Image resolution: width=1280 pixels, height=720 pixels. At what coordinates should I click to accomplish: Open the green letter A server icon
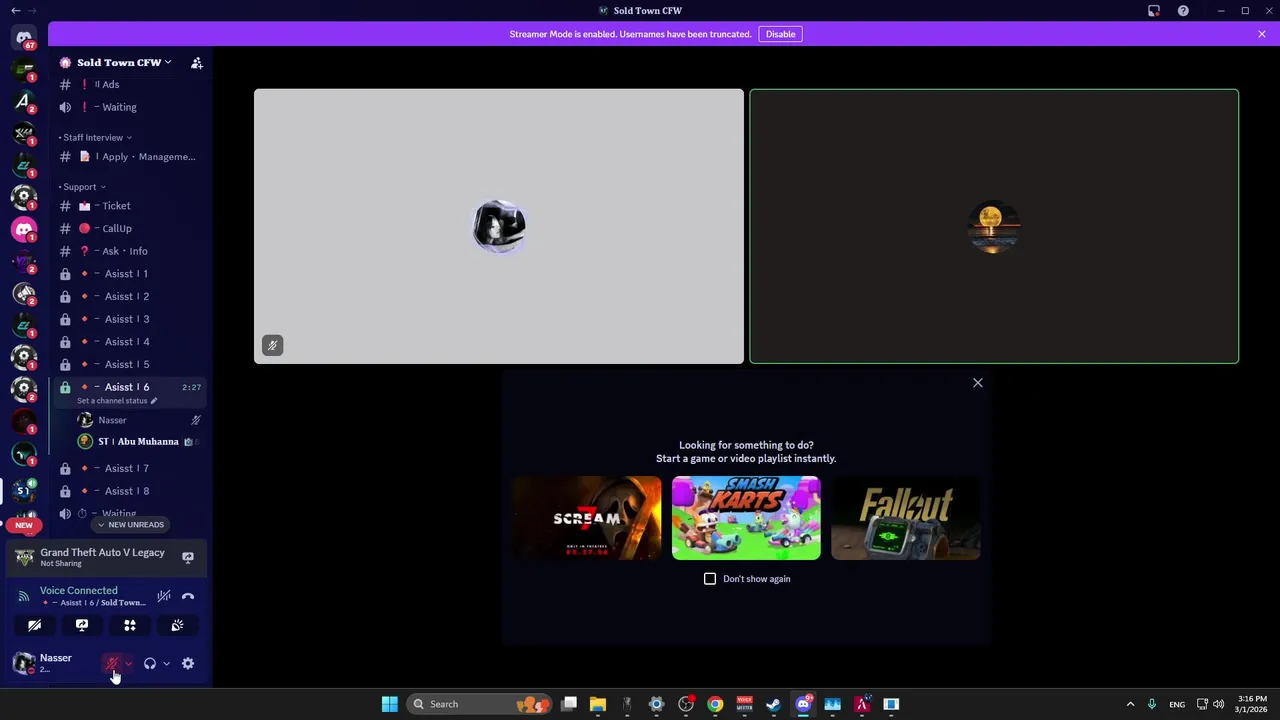click(24, 101)
